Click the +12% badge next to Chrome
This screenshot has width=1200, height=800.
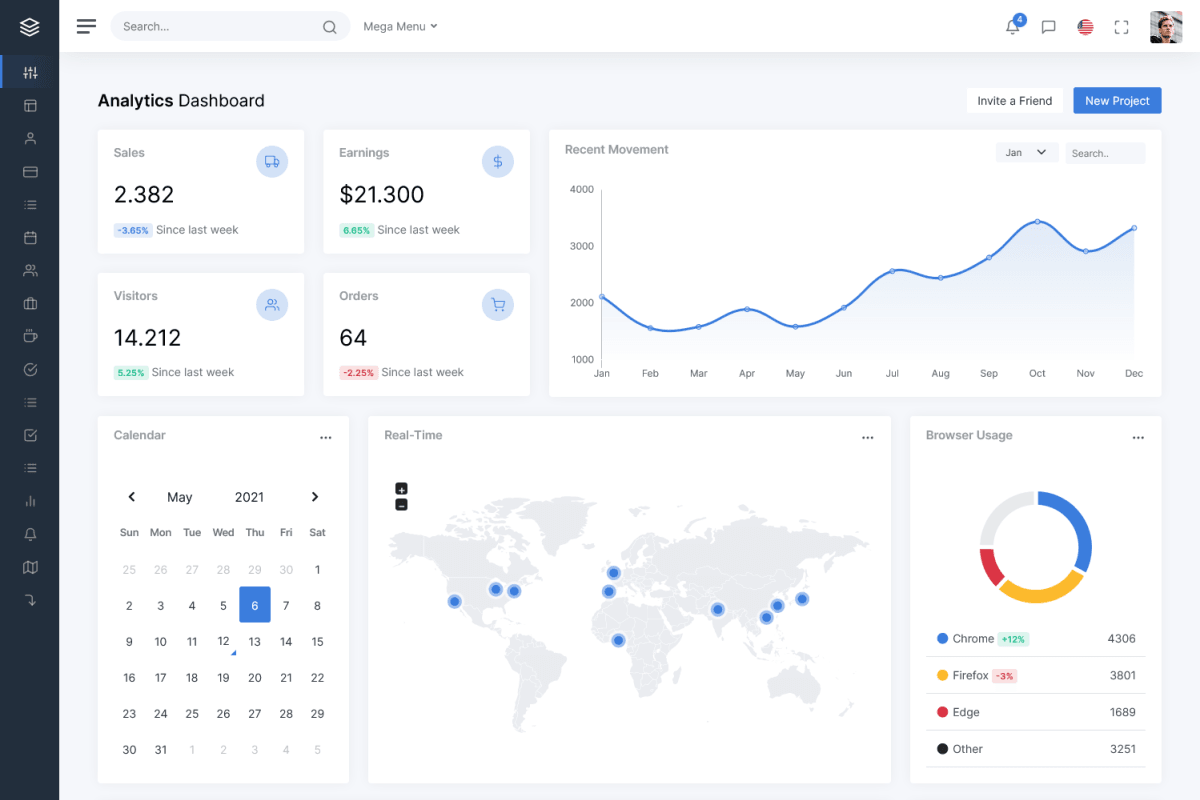click(x=1013, y=639)
